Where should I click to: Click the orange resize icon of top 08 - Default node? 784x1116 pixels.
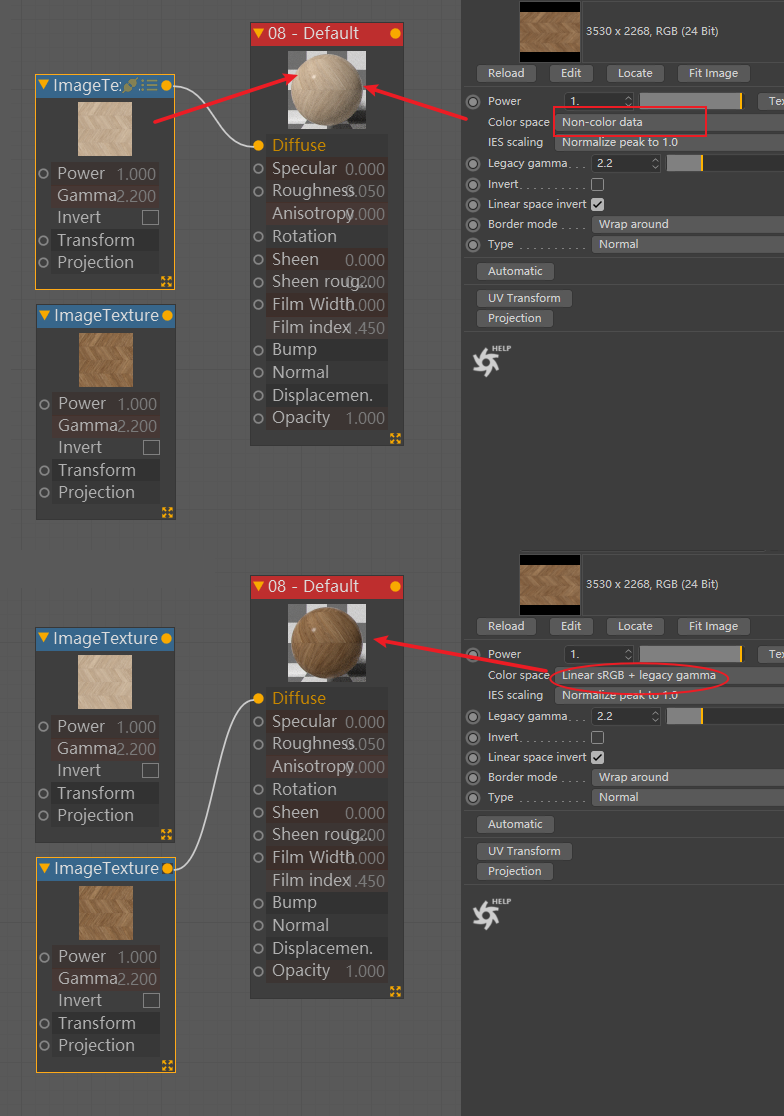coord(396,438)
